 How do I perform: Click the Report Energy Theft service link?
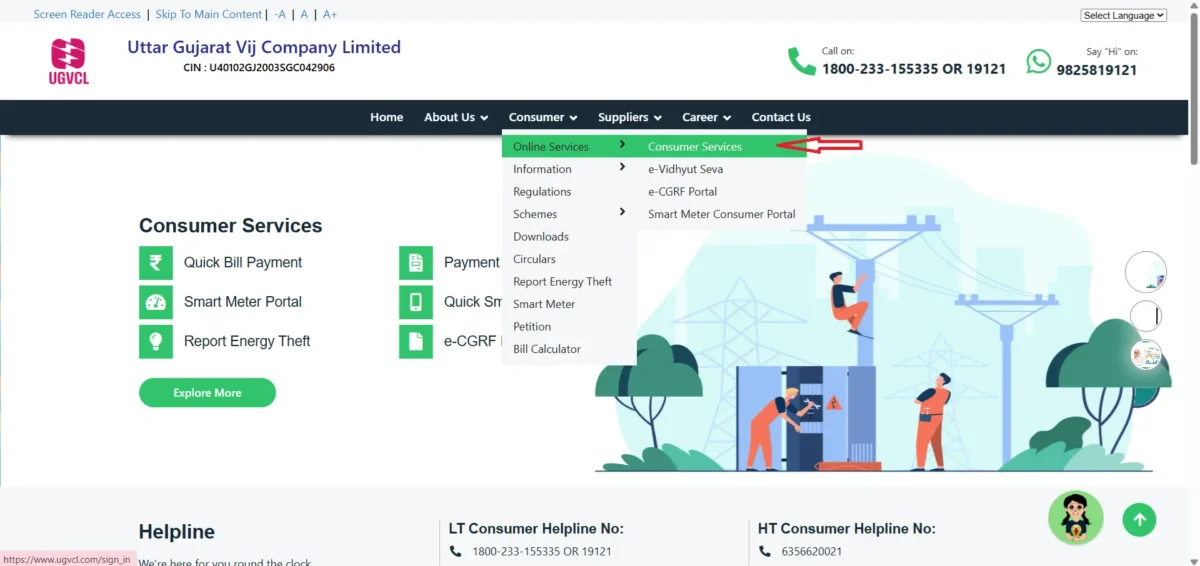point(247,341)
